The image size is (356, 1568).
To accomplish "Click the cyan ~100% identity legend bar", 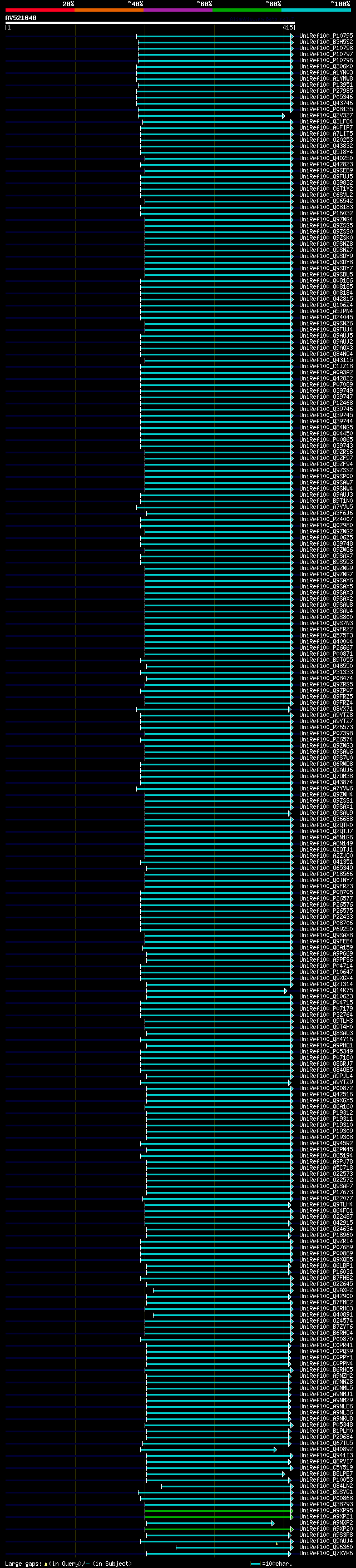I will point(316,10).
